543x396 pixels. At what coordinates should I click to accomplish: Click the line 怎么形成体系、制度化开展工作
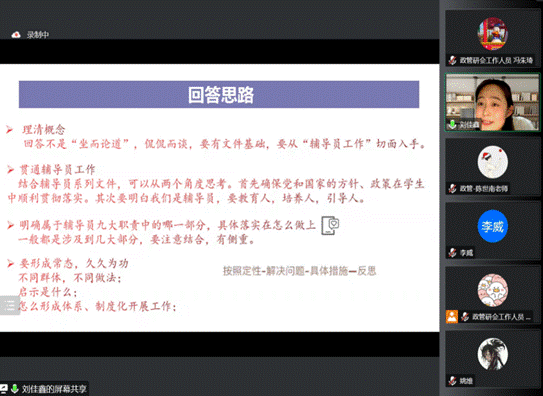97,306
